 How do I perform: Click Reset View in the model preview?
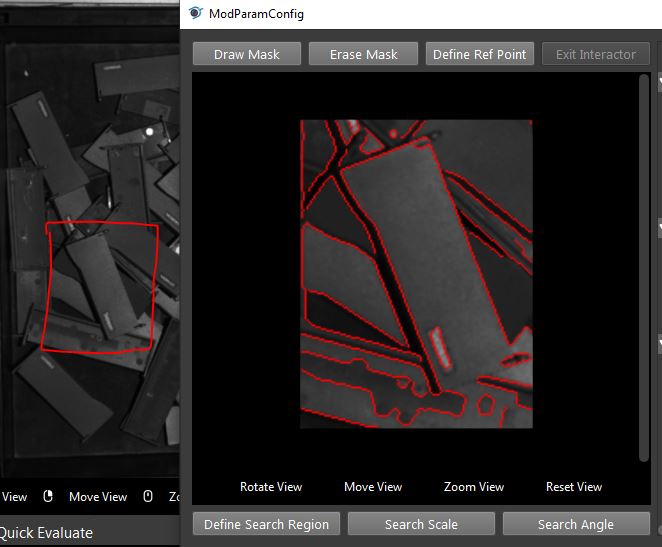(x=574, y=487)
